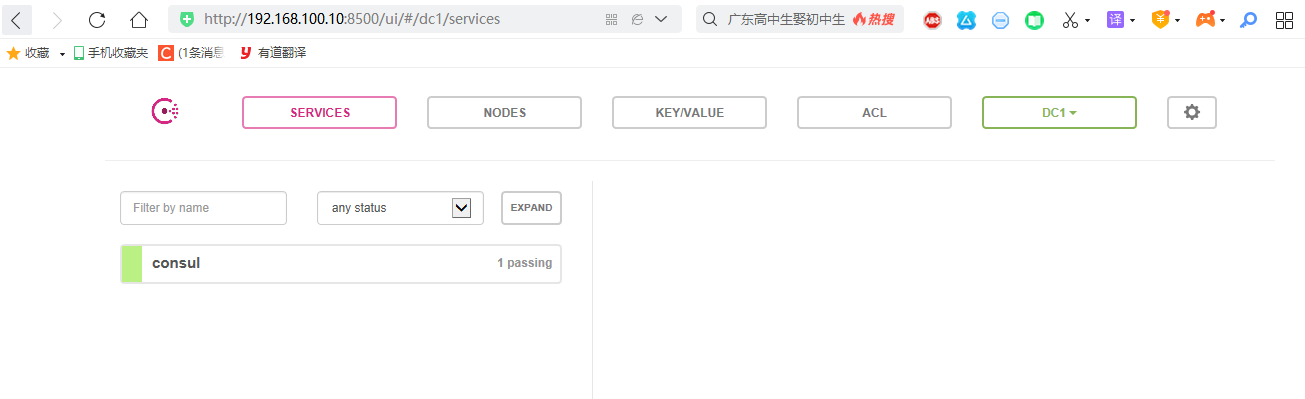
Task: Open the browser home page
Action: tap(139, 19)
